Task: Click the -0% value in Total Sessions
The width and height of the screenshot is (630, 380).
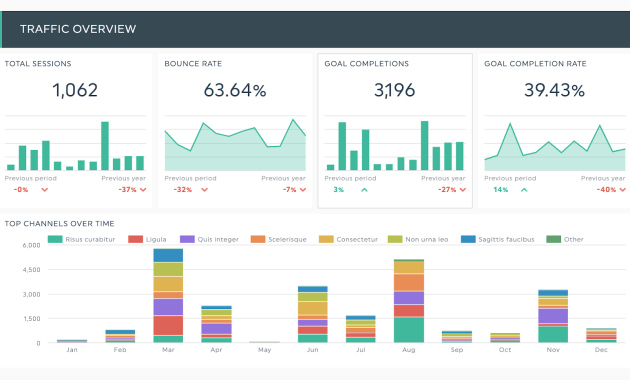Action: pyautogui.click(x=21, y=190)
